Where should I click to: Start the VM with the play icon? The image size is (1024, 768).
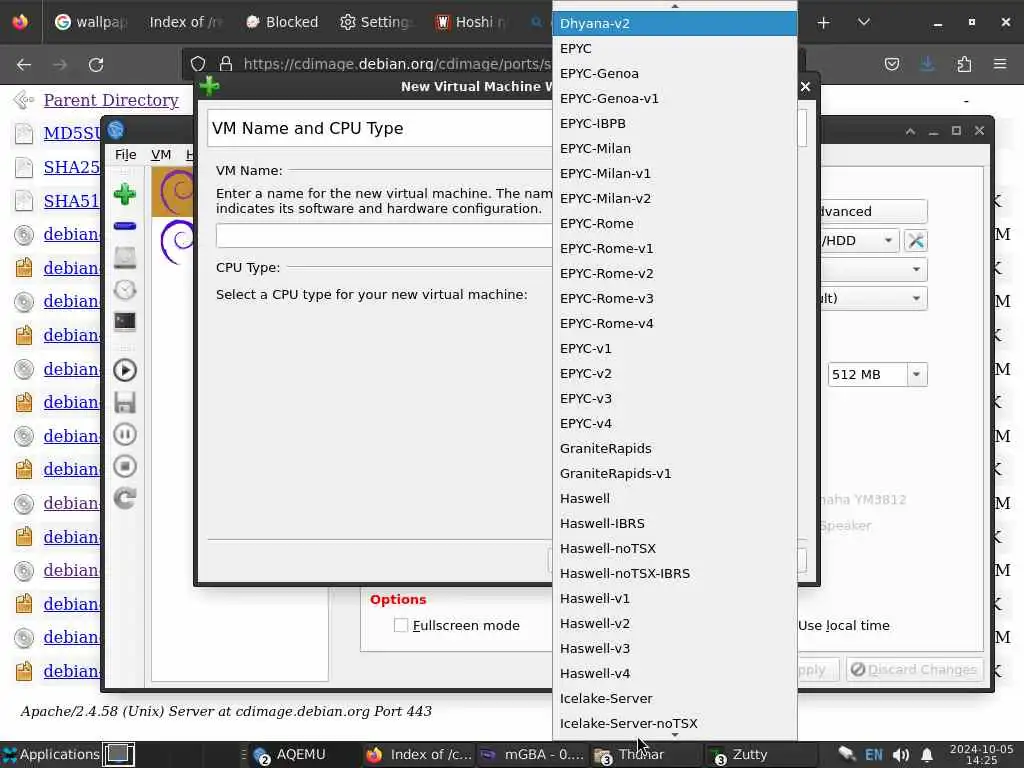125,370
